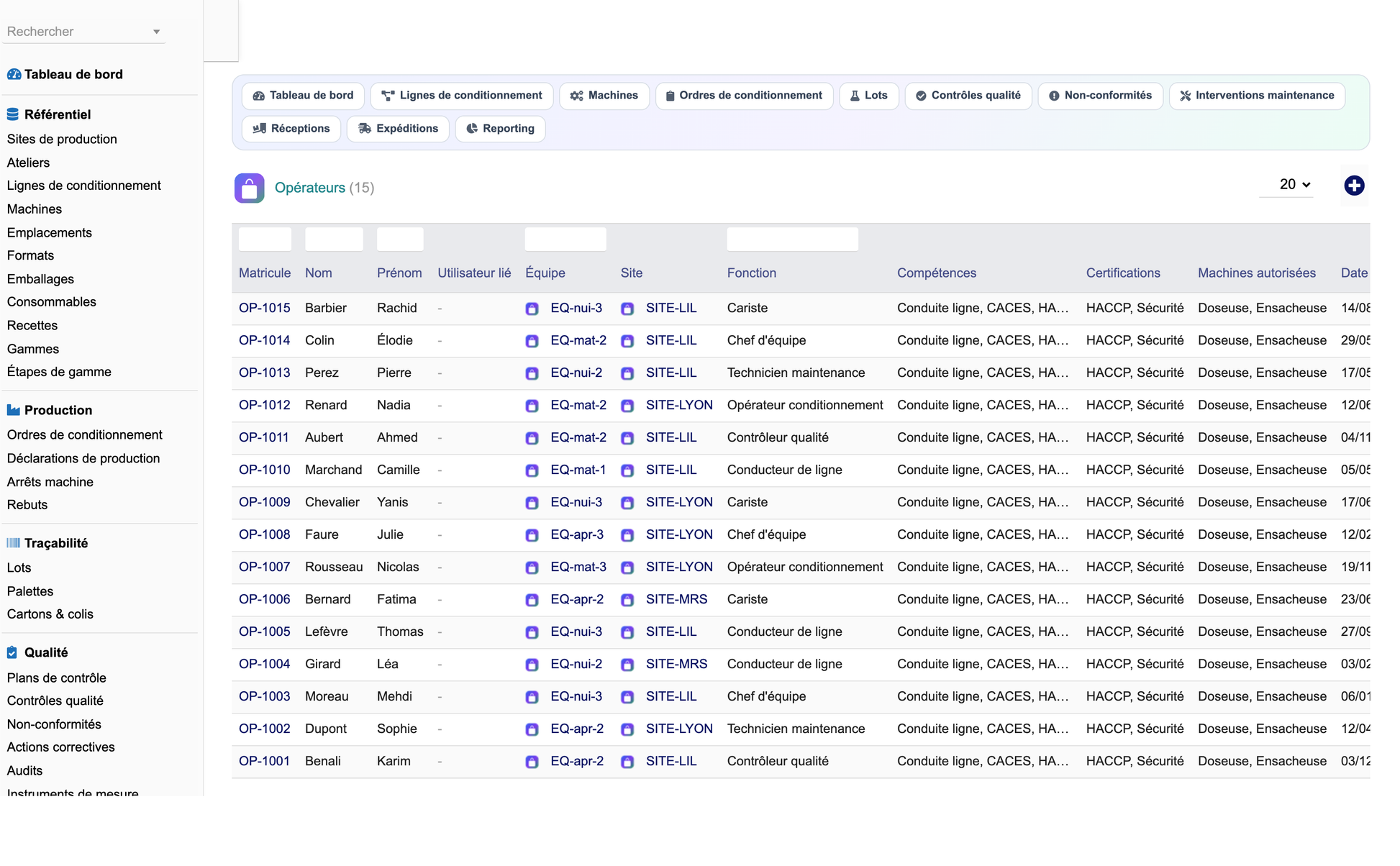Open Interventions maintenance tab
The height and width of the screenshot is (866, 1400).
1257,96
